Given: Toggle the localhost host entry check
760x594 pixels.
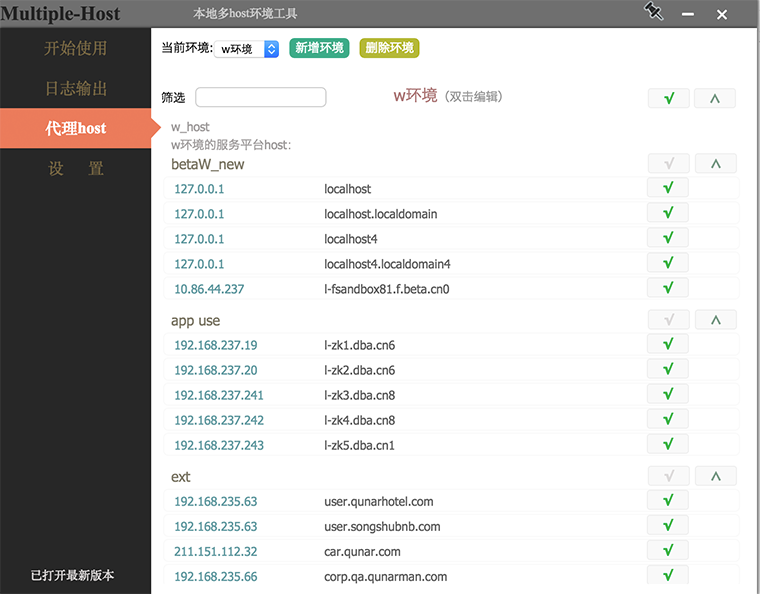Looking at the screenshot, I should [668, 188].
